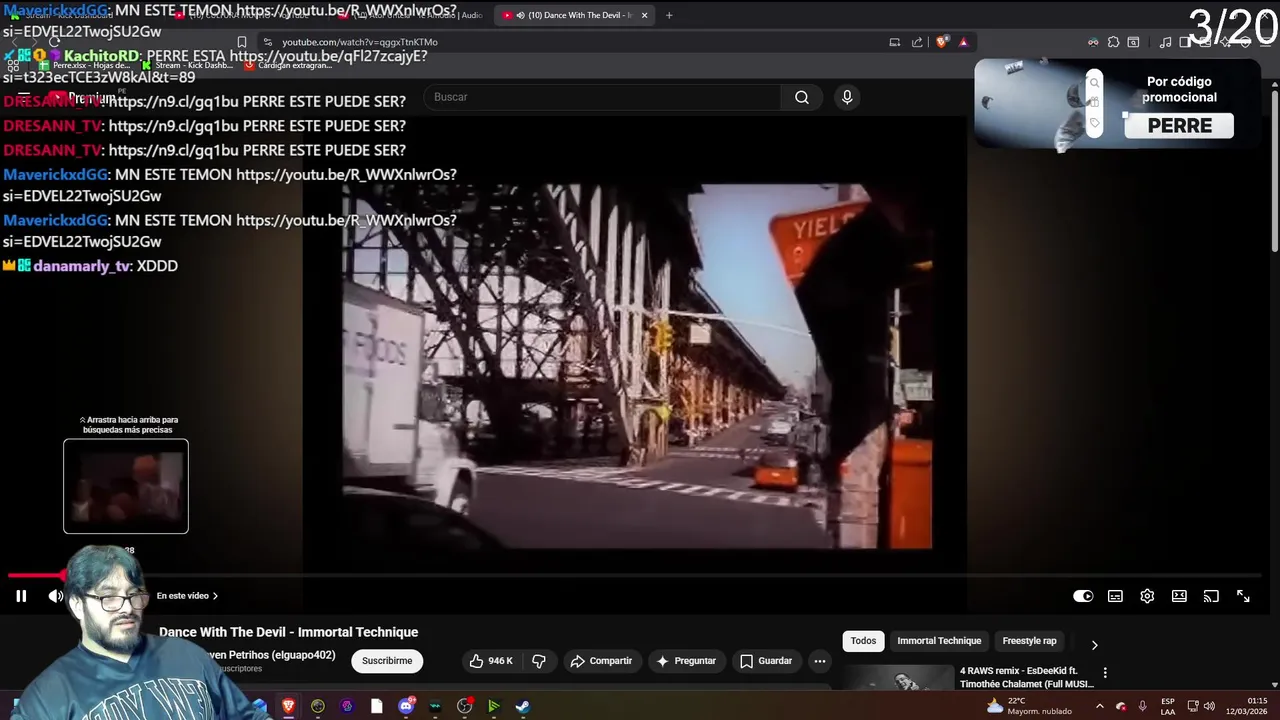Image resolution: width=1280 pixels, height=720 pixels.
Task: Switch to theater mode view
Action: tap(1179, 596)
